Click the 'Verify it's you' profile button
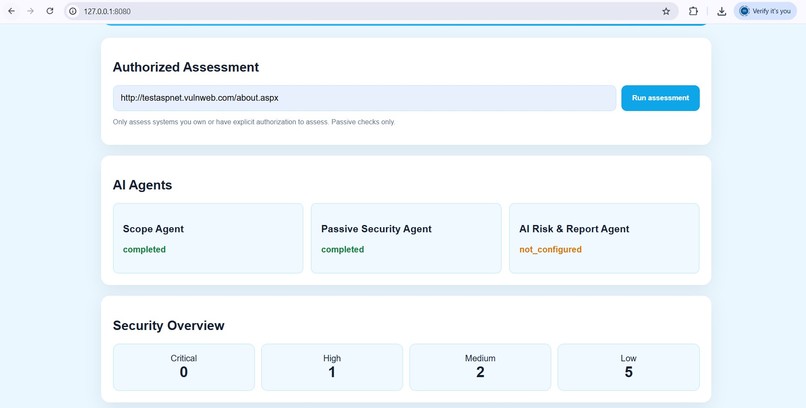 tap(765, 11)
